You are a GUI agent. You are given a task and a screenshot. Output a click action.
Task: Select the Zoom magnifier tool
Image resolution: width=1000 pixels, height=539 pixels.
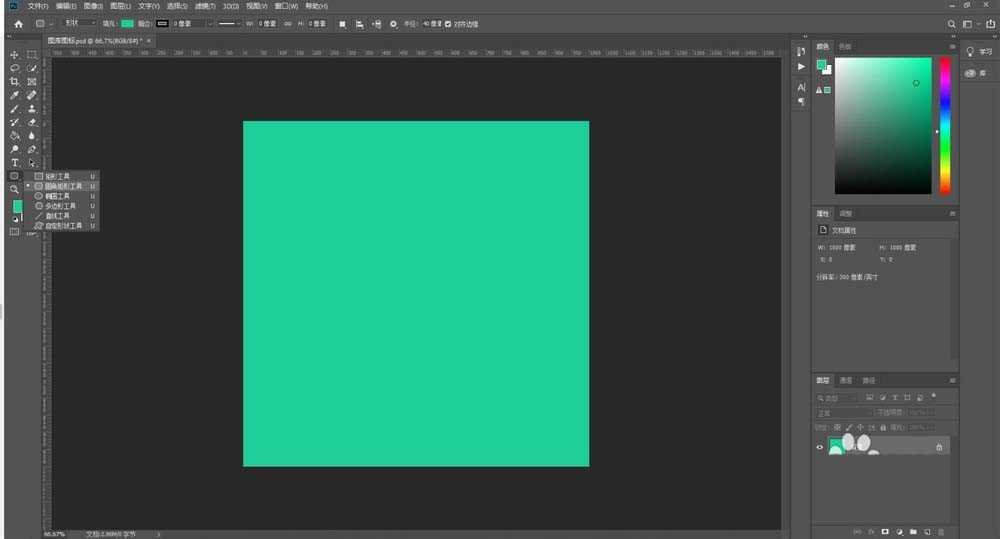pos(15,189)
